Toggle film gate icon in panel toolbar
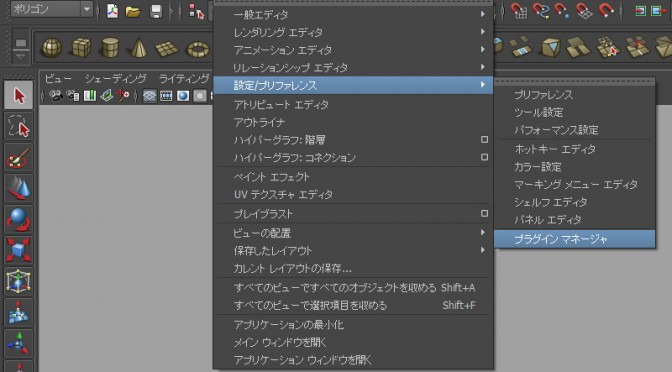This screenshot has height=372, width=672. coord(166,96)
